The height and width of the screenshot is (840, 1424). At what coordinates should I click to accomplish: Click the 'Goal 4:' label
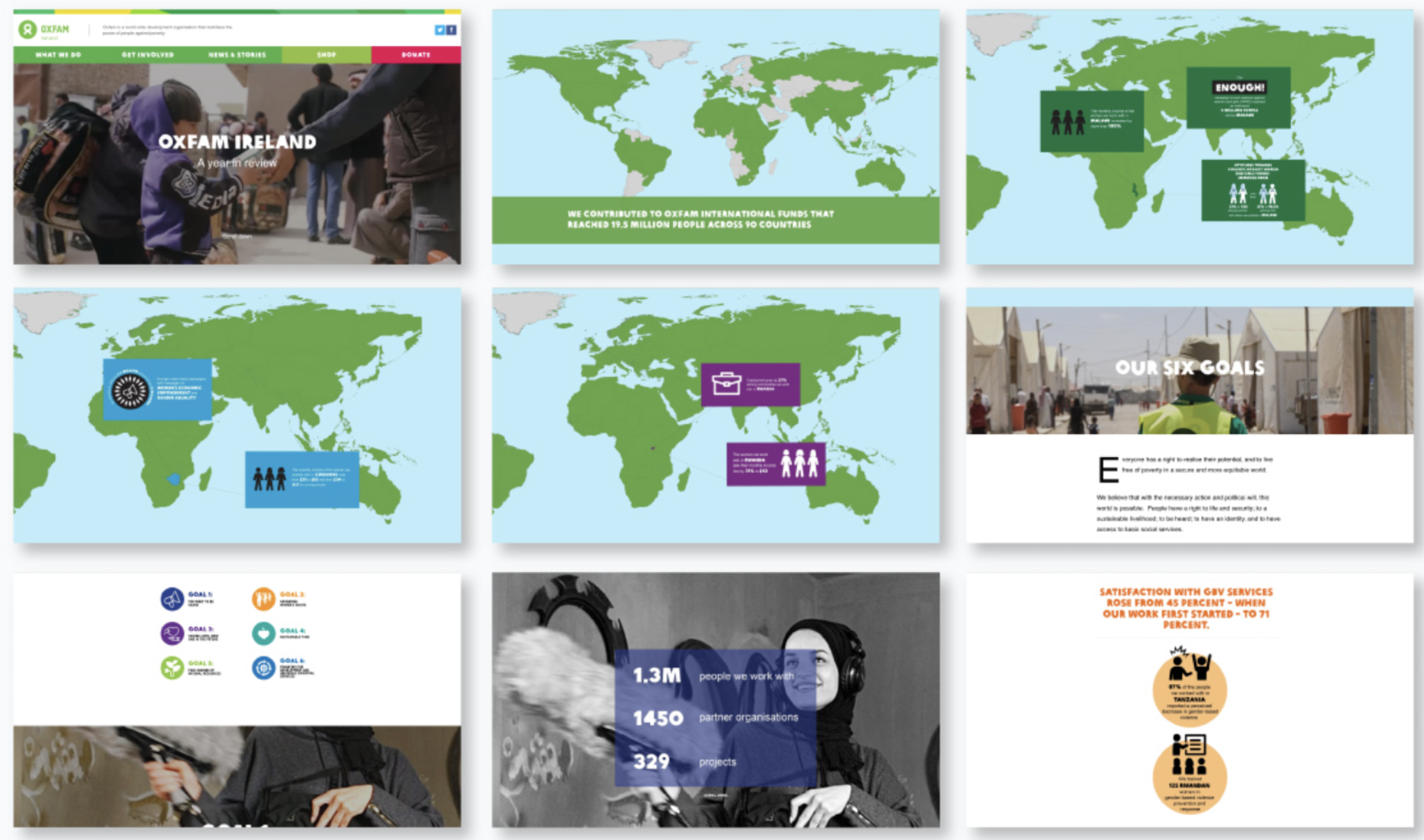pyautogui.click(x=292, y=630)
